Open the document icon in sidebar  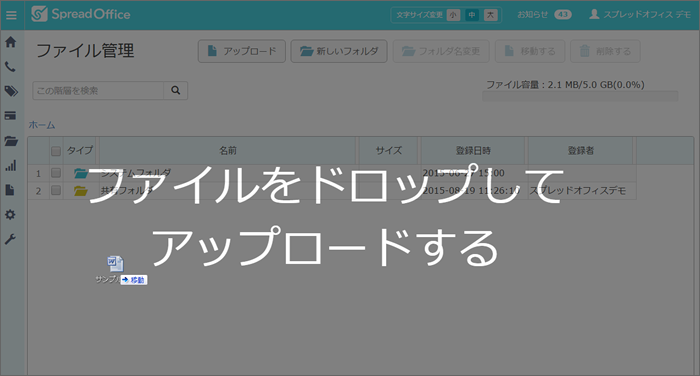click(10, 190)
